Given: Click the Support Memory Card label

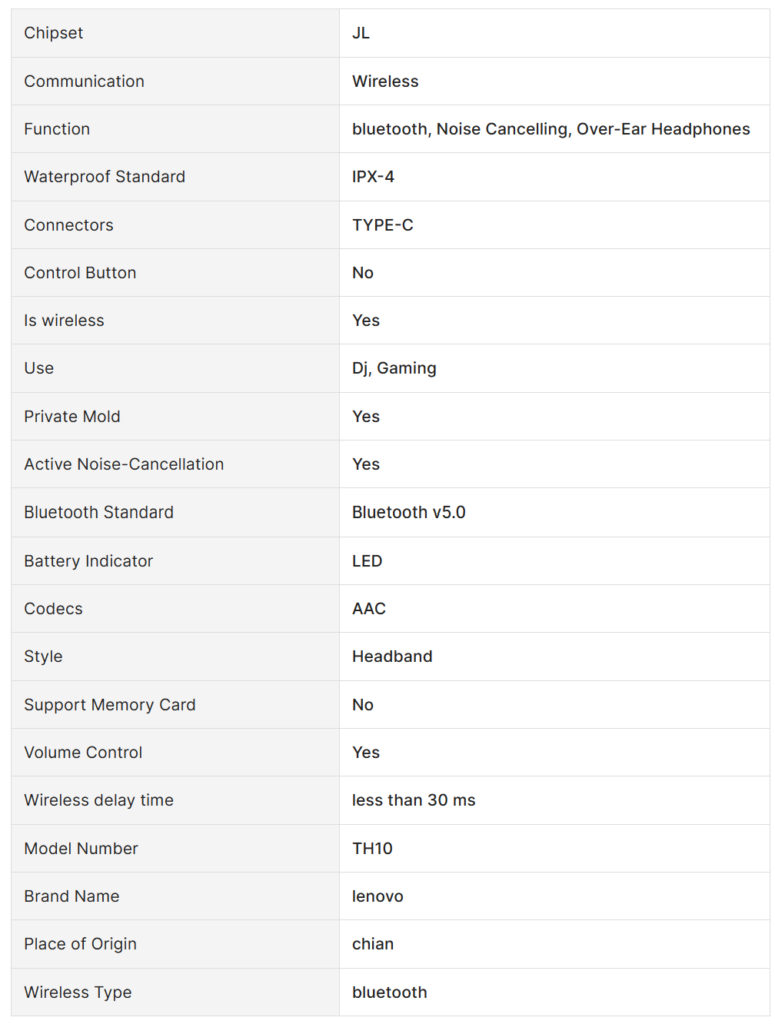Looking at the screenshot, I should pyautogui.click(x=110, y=705).
